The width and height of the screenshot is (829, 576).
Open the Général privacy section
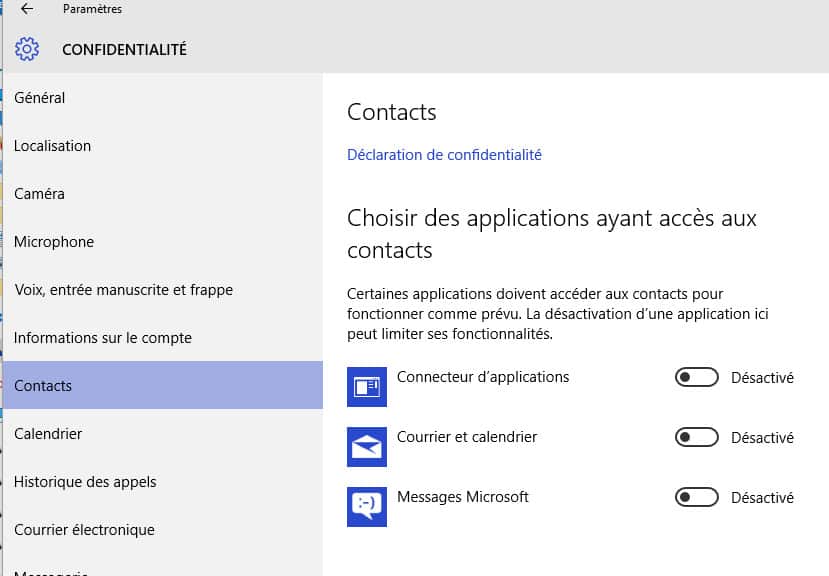pyautogui.click(x=163, y=98)
